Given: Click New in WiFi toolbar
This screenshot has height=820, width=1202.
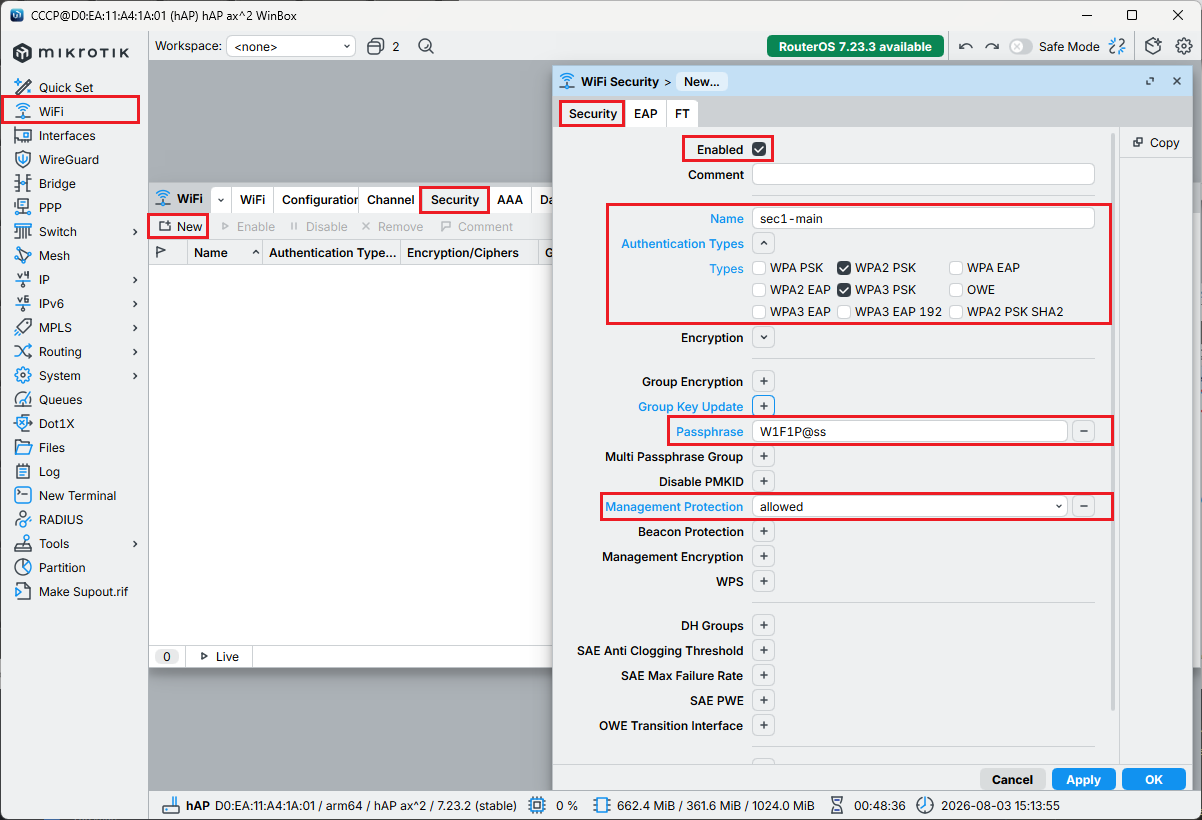Looking at the screenshot, I should point(179,227).
